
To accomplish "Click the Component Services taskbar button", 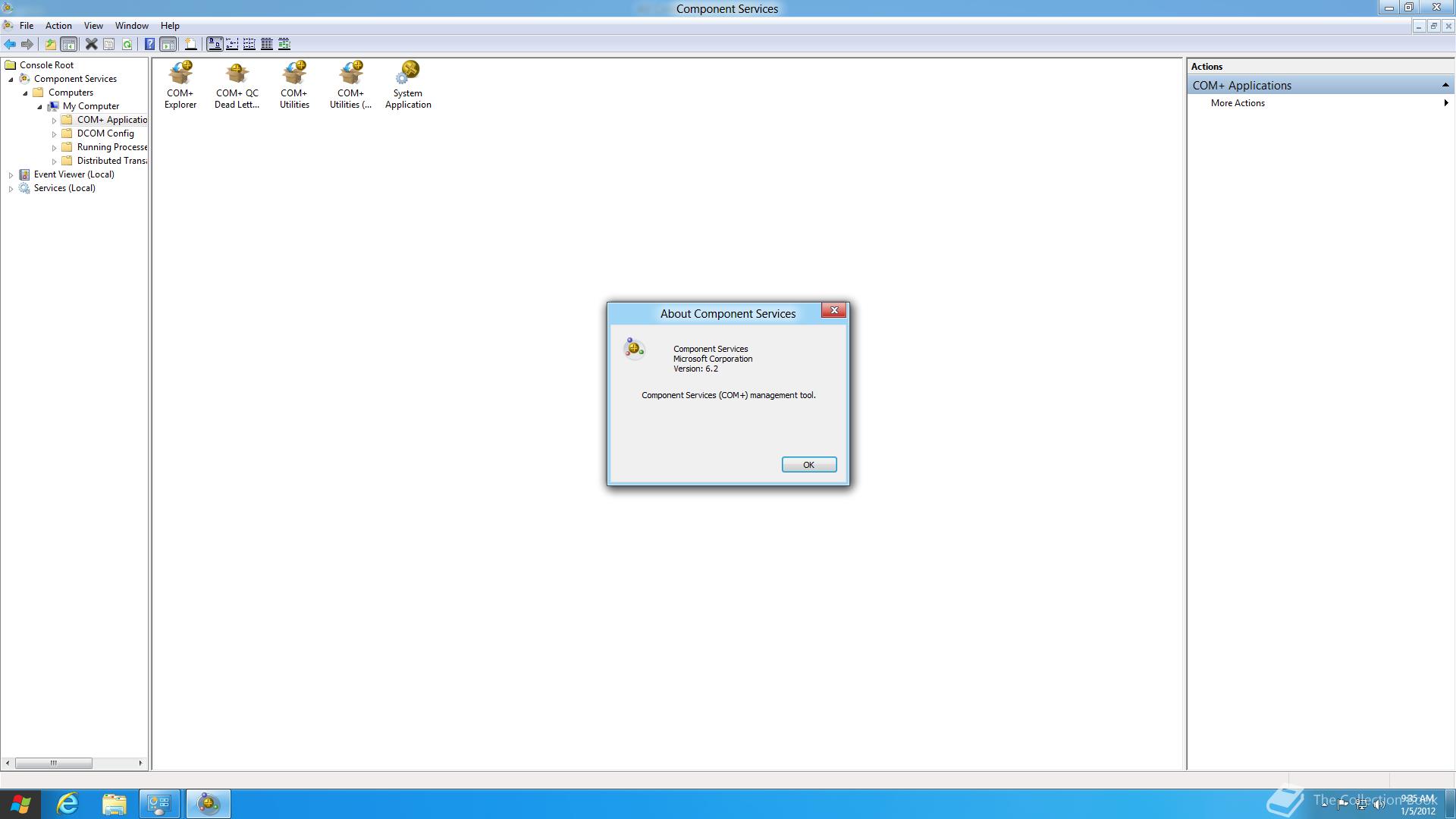I will (208, 804).
